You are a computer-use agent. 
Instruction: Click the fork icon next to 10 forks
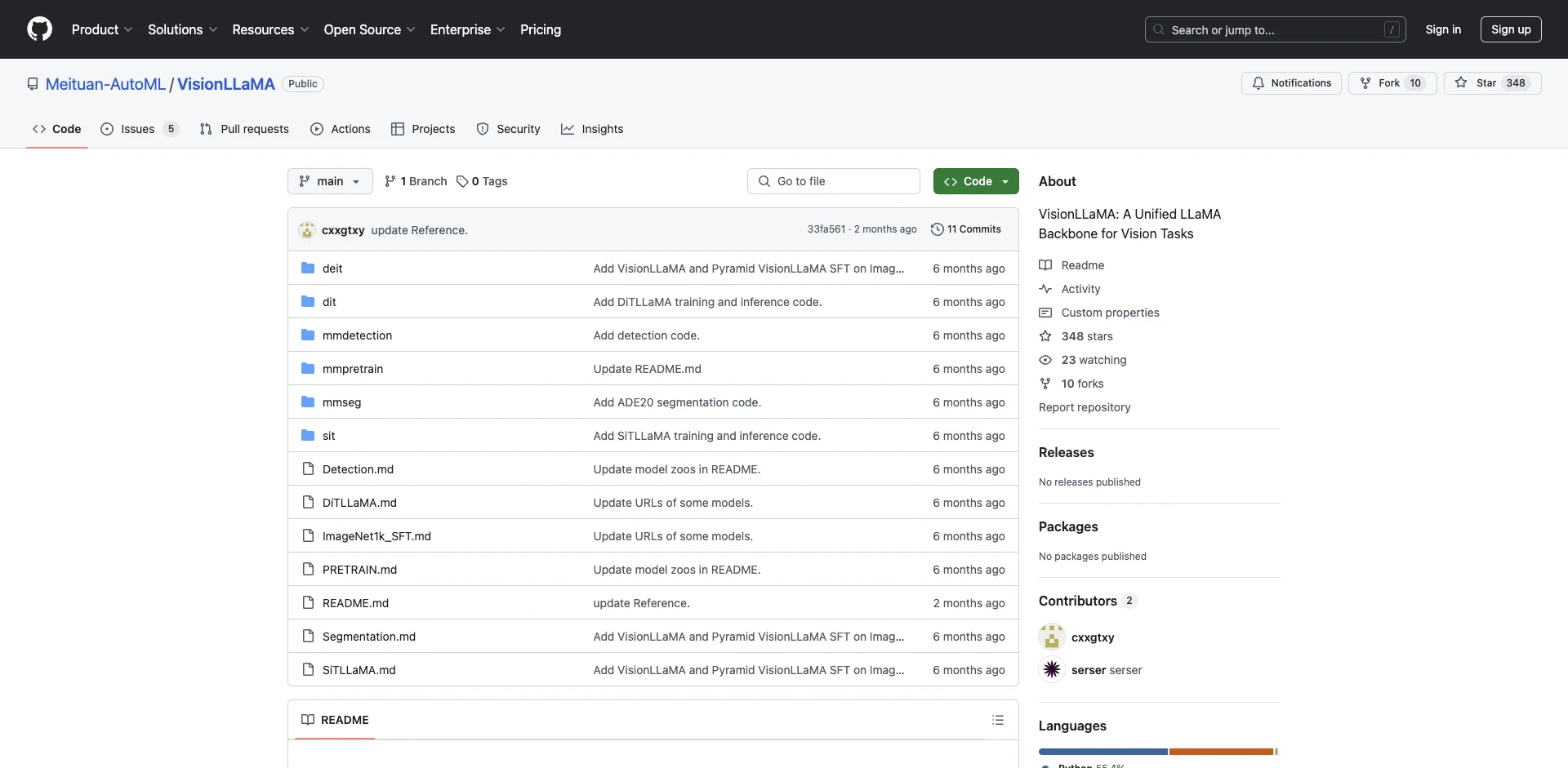[x=1045, y=384]
